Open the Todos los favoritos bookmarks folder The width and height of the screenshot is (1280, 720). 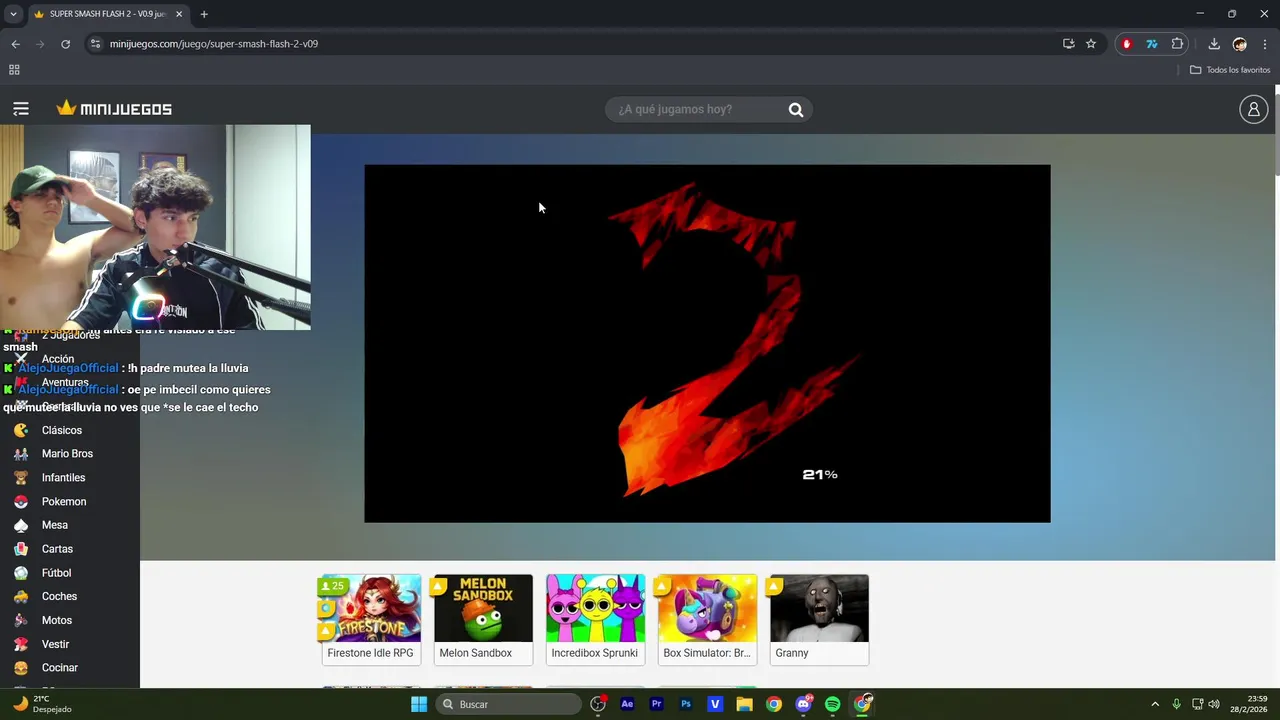(x=1230, y=70)
